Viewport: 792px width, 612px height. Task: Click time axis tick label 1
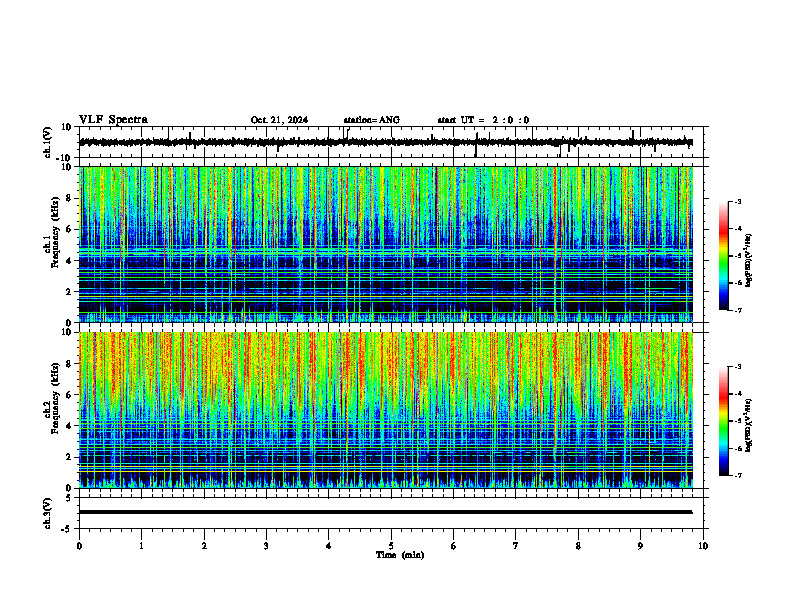coord(141,546)
